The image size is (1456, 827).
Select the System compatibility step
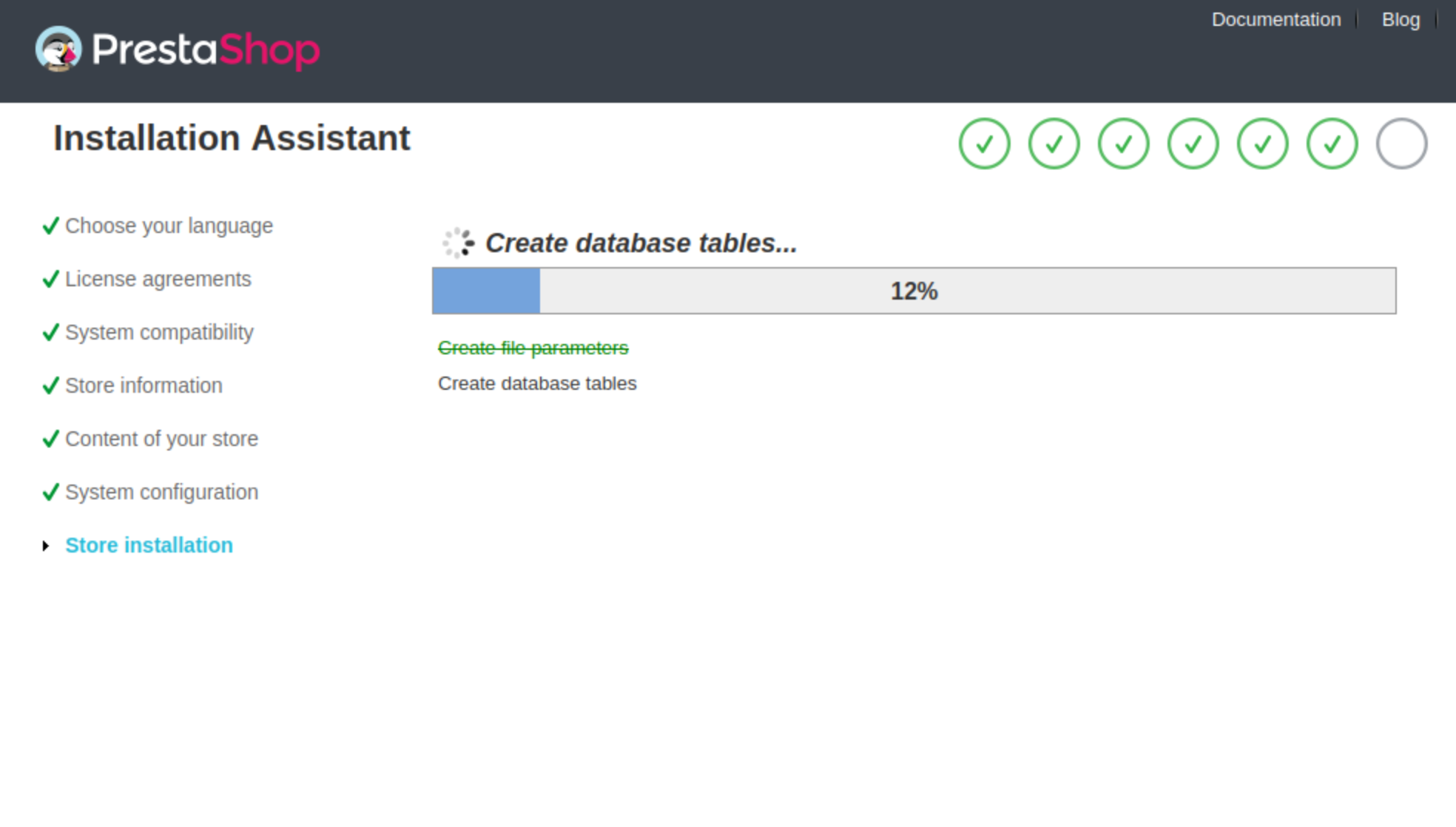pyautogui.click(x=159, y=332)
